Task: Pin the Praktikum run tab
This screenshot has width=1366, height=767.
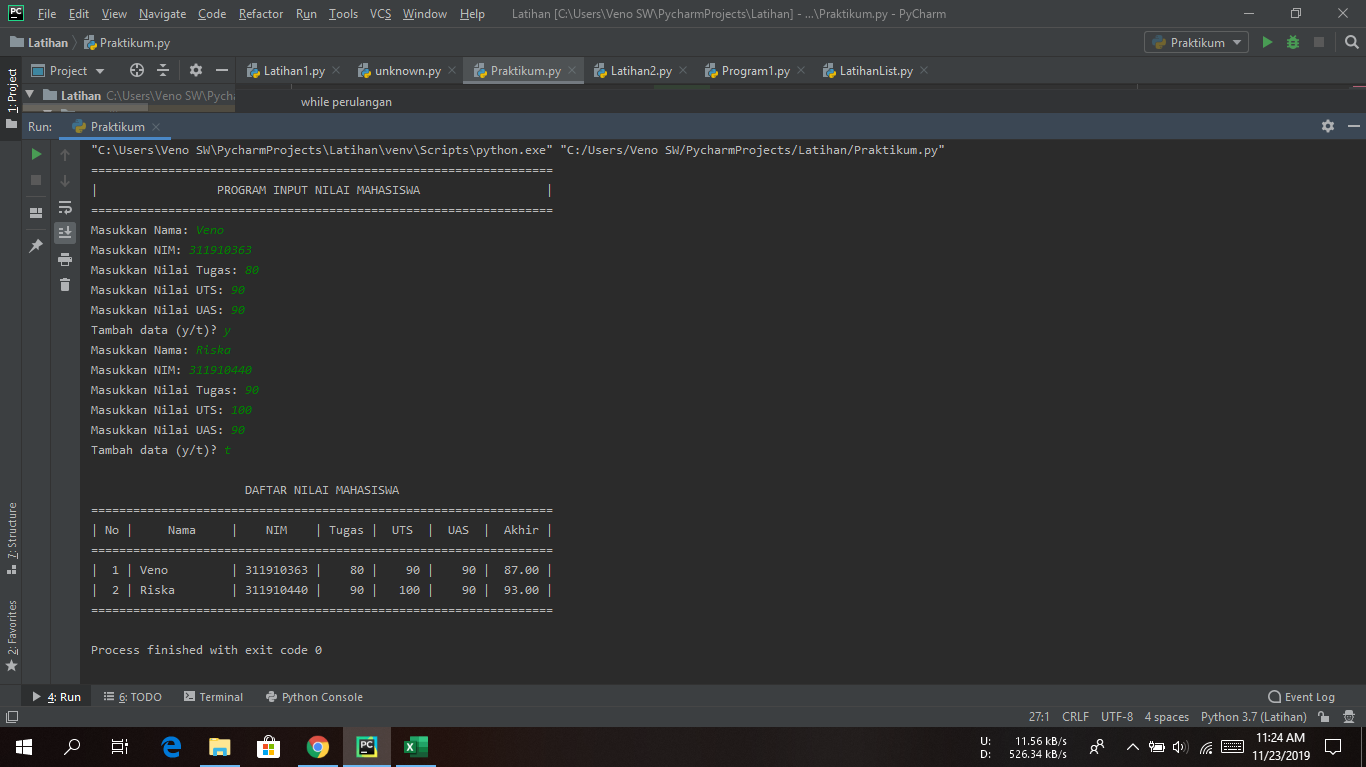Action: click(36, 245)
